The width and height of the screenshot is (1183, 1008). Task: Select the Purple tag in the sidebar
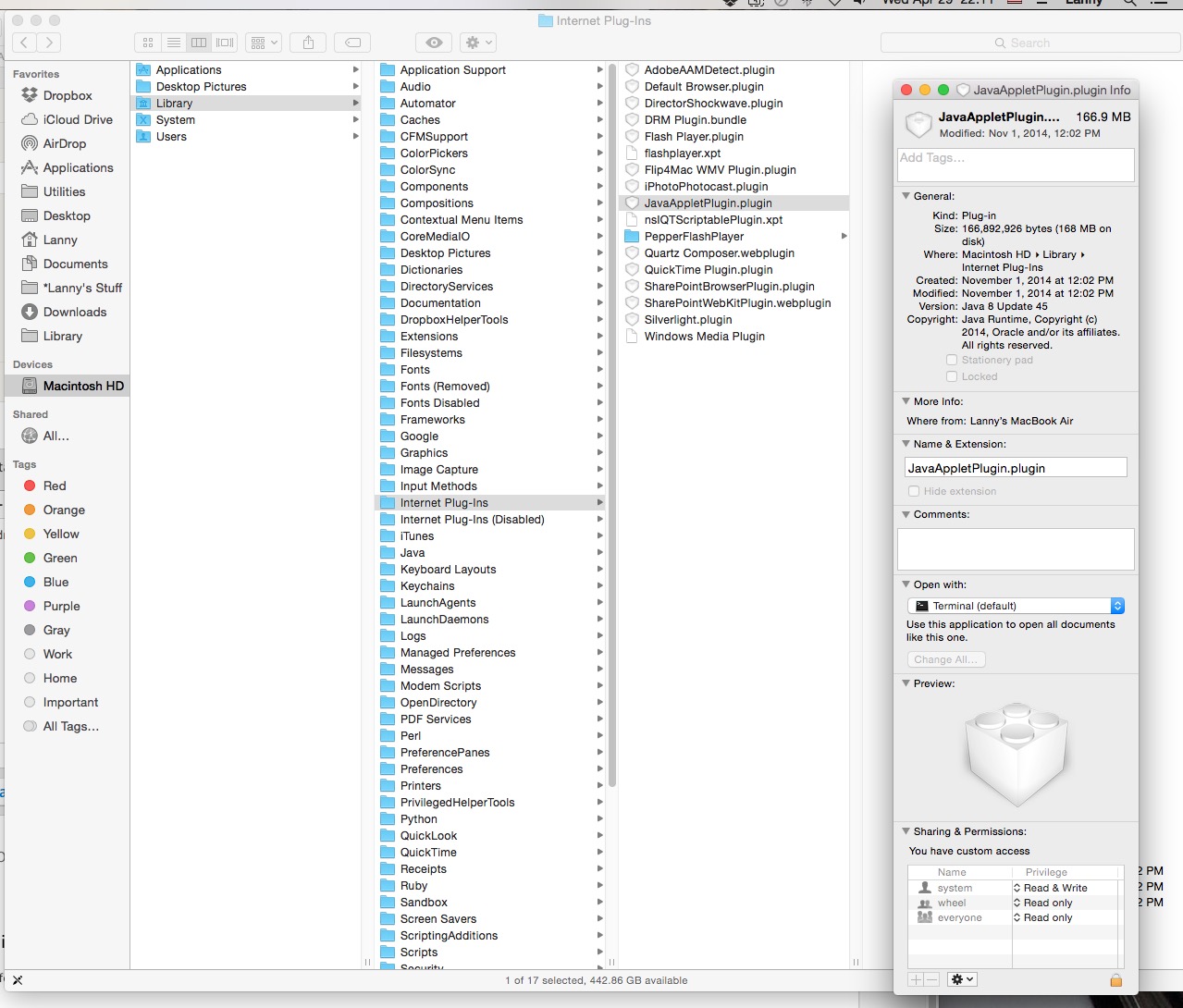(61, 606)
